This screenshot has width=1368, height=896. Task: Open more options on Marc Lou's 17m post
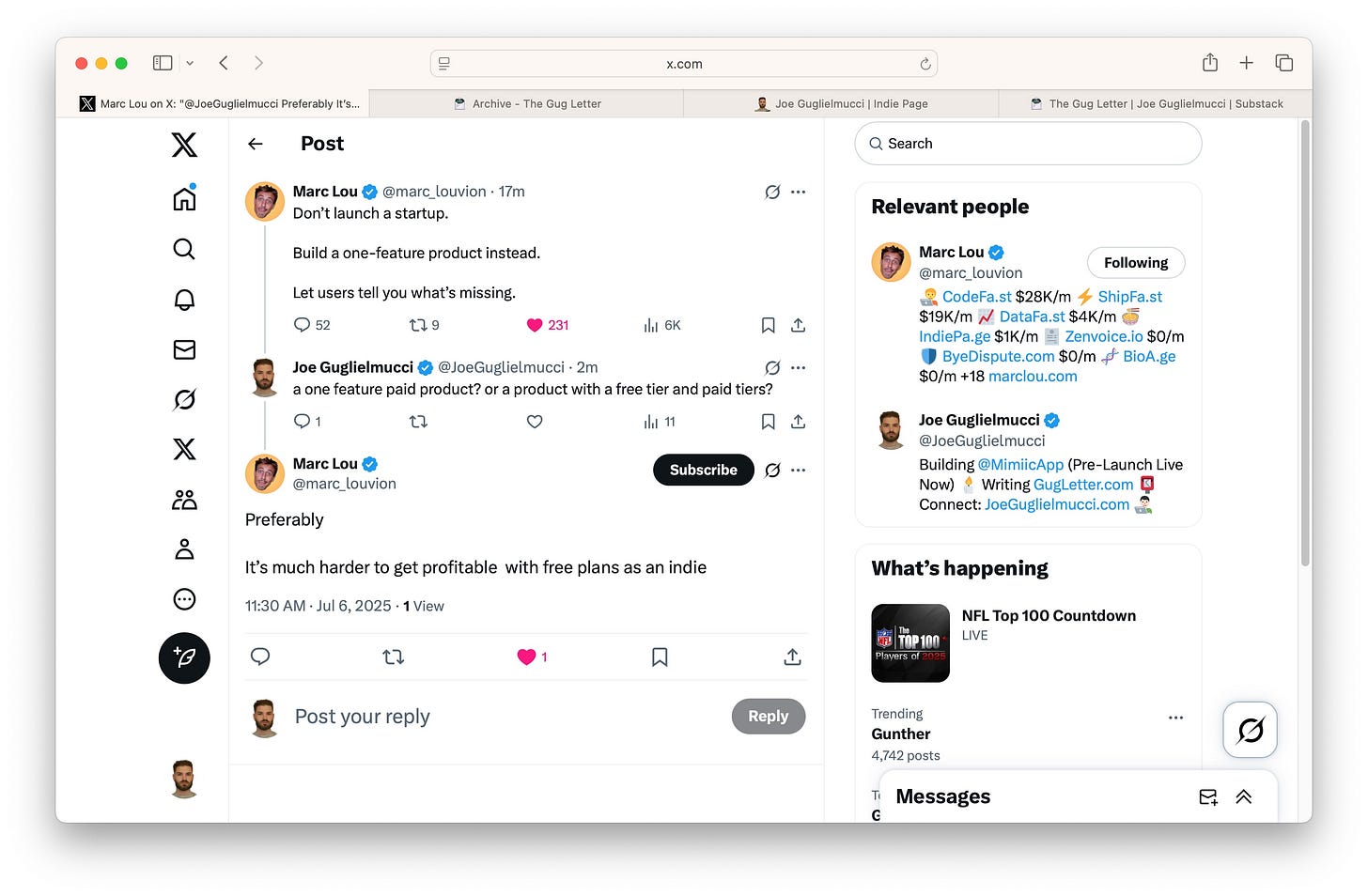tap(799, 192)
